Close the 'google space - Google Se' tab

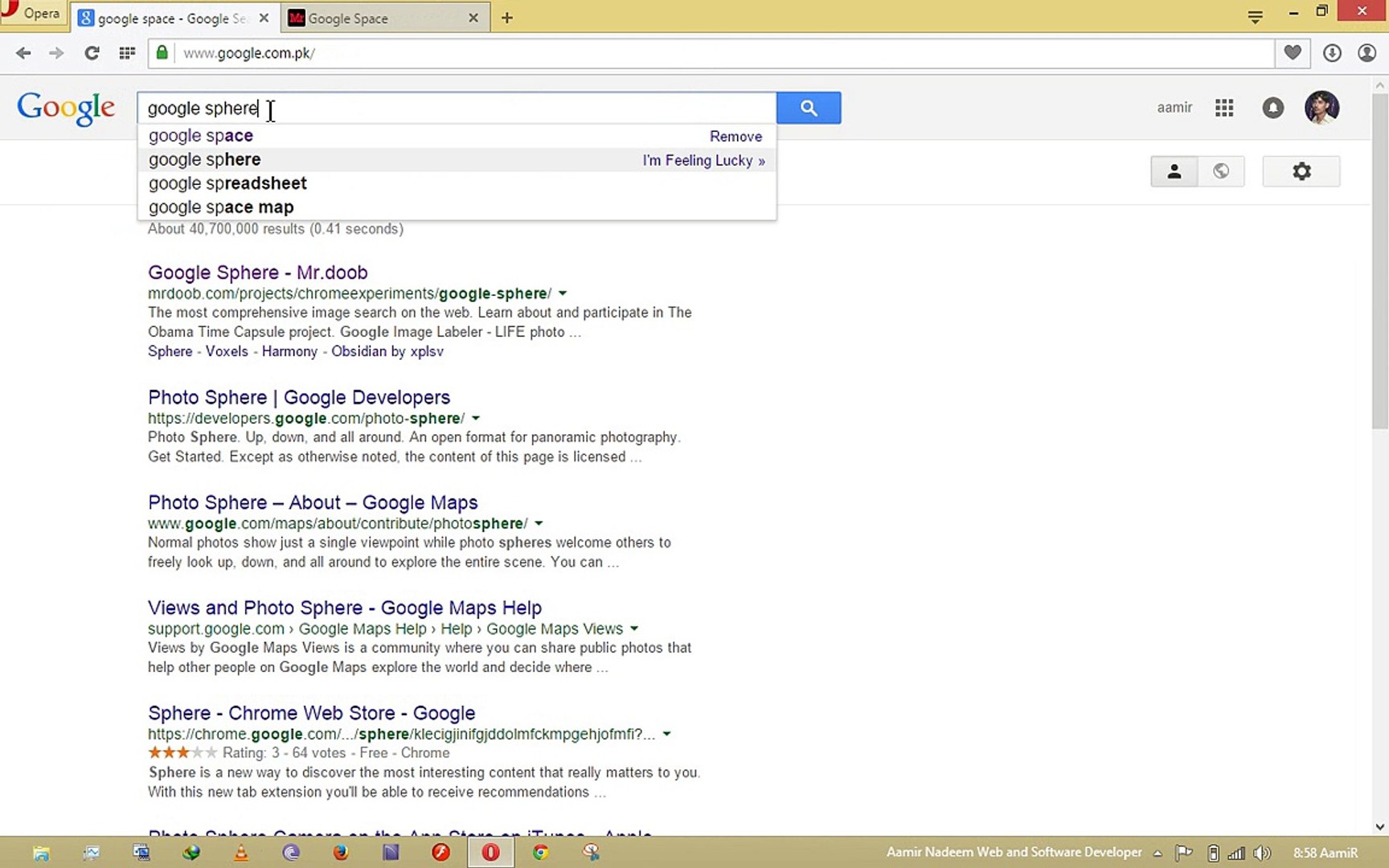pyautogui.click(x=264, y=18)
